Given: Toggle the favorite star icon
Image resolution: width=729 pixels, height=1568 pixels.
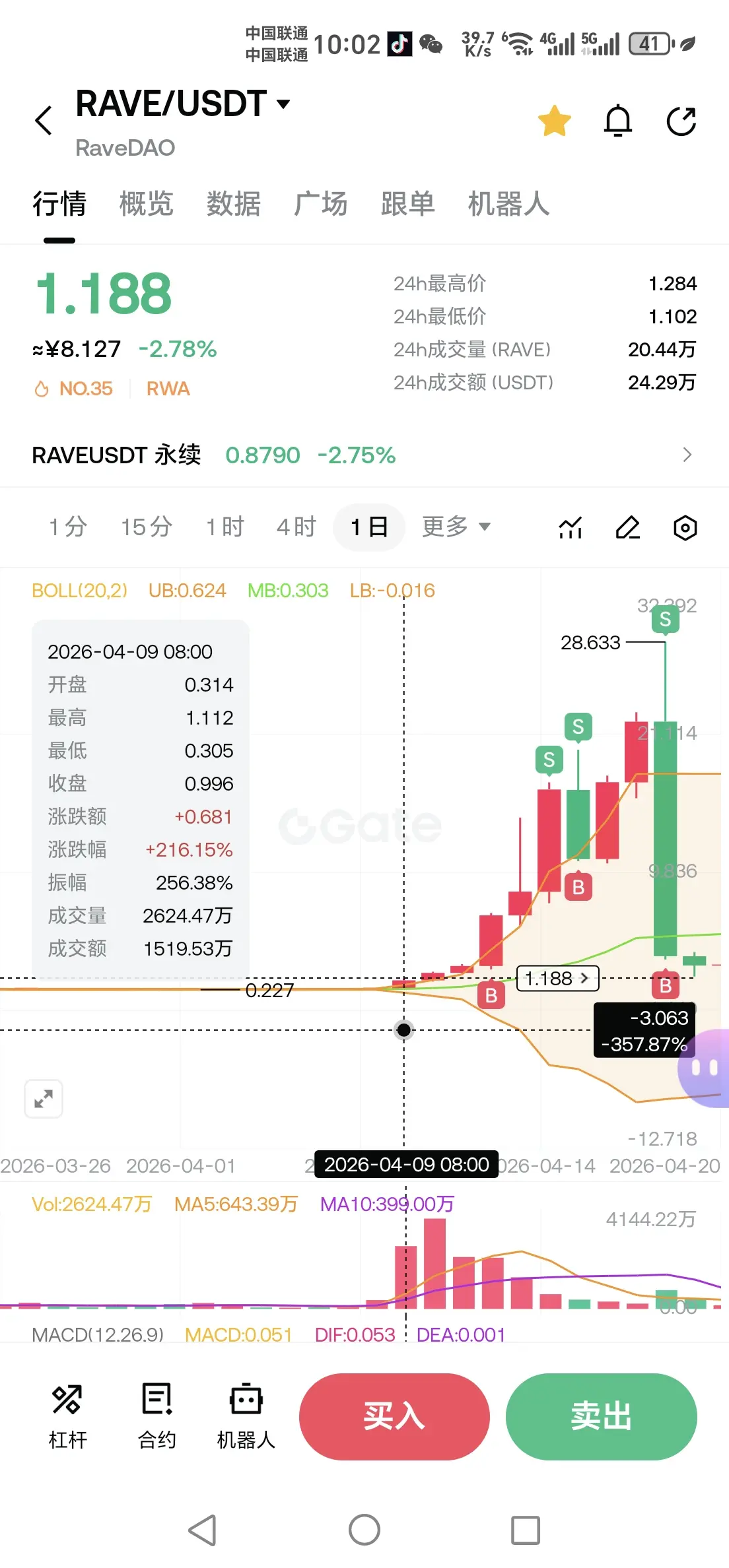Looking at the screenshot, I should coord(554,121).
